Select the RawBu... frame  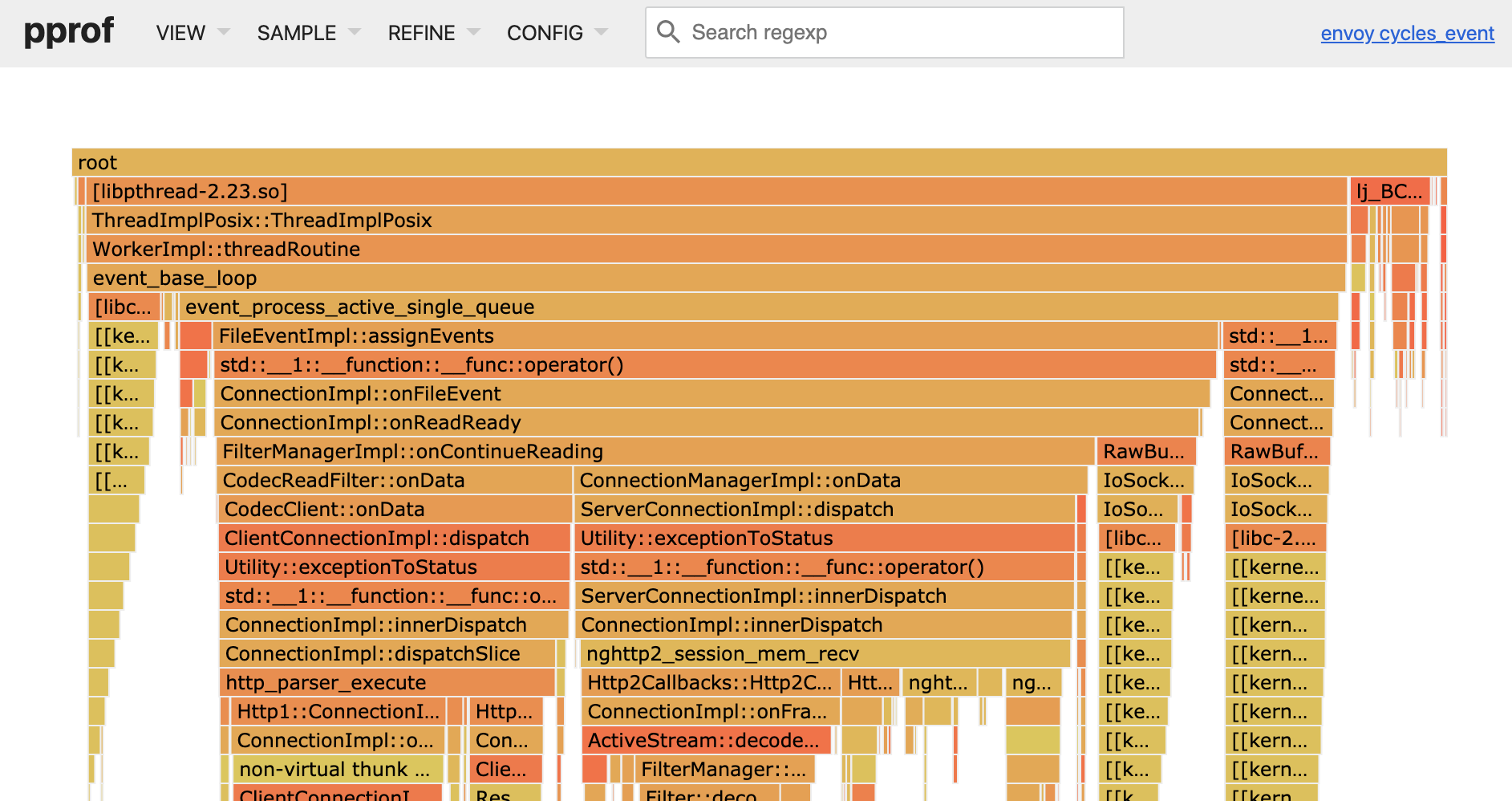tap(1146, 451)
